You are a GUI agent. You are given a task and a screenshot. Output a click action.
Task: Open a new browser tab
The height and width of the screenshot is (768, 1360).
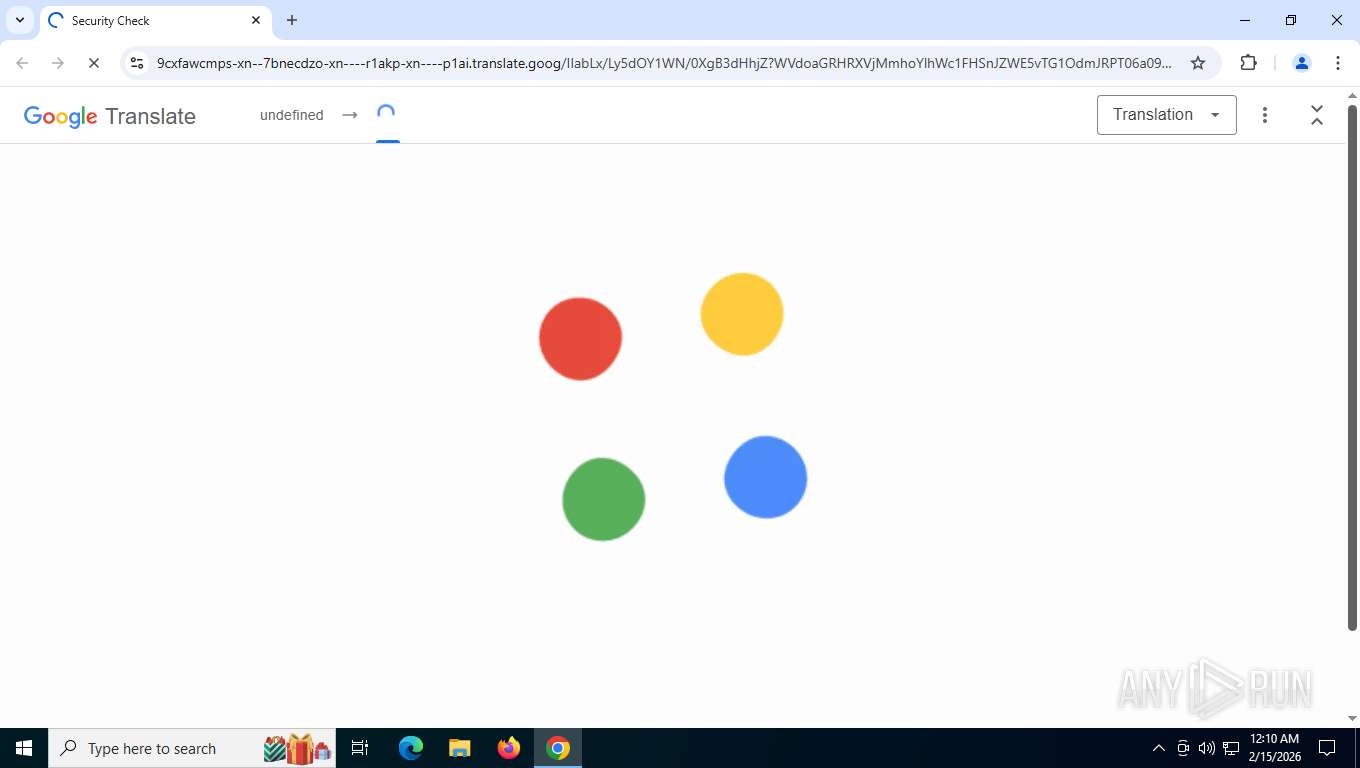tap(292, 20)
